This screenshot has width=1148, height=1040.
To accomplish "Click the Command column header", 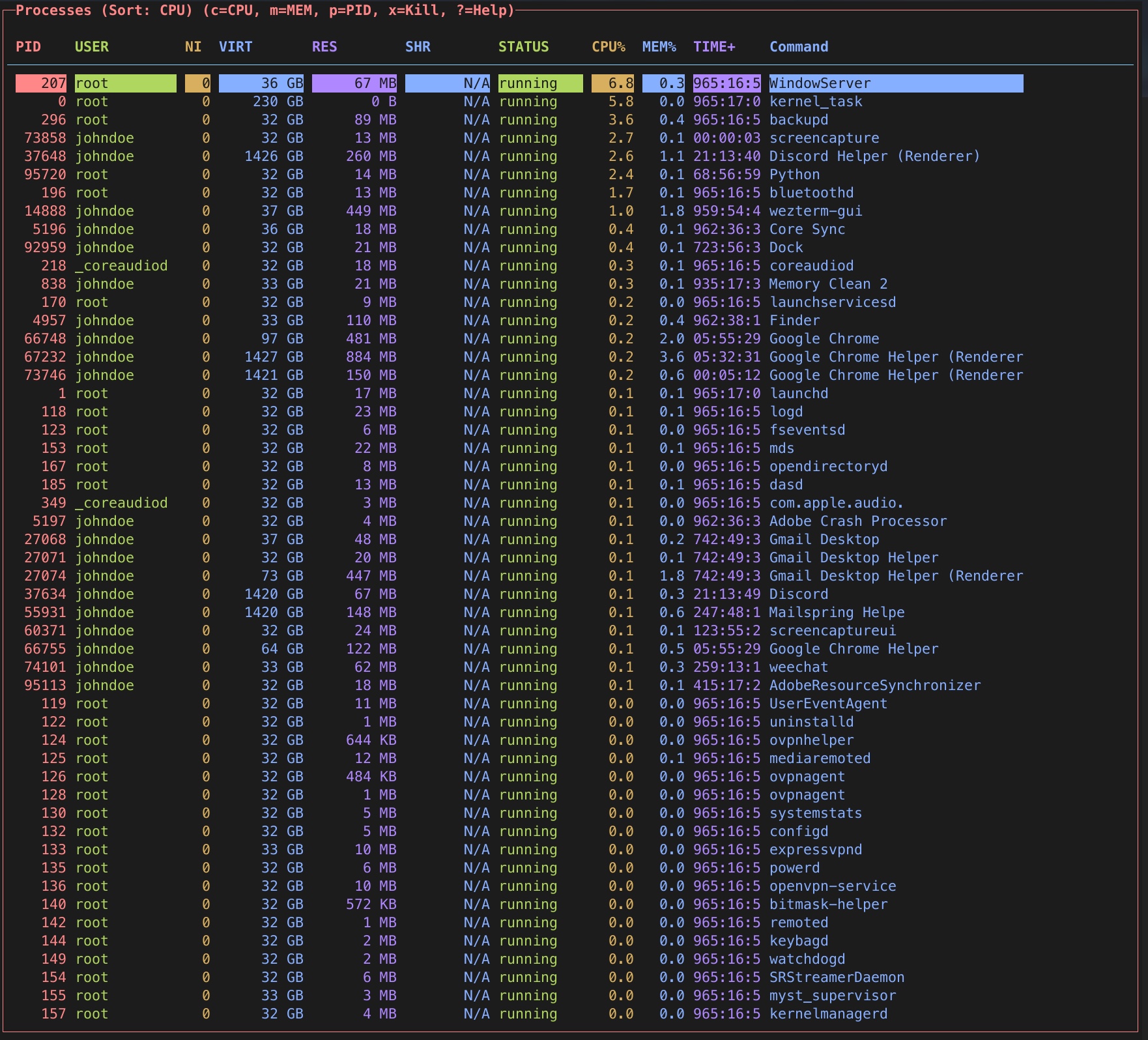I will [x=799, y=47].
